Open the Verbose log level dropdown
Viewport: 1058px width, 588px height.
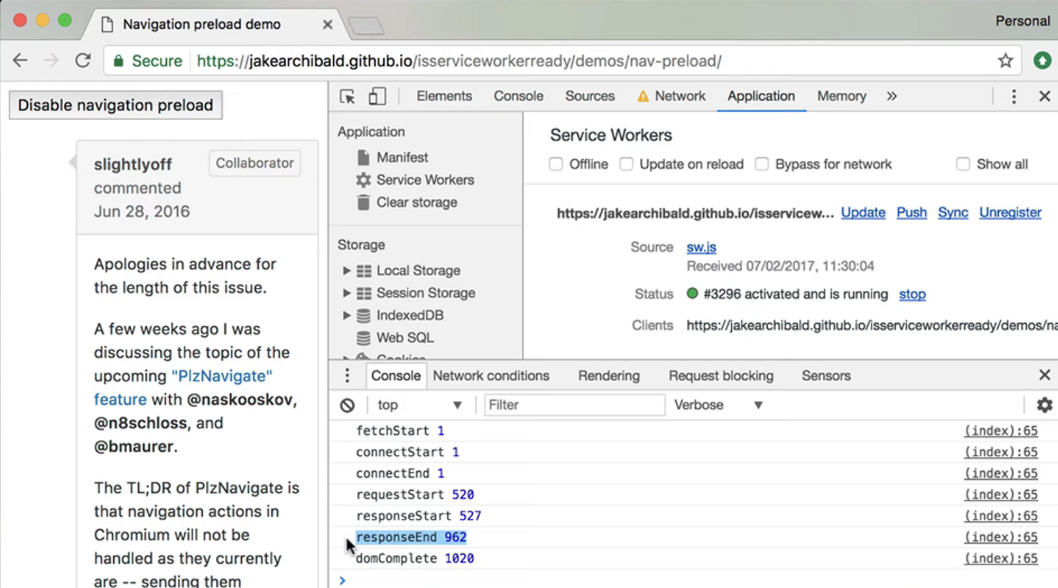(718, 405)
